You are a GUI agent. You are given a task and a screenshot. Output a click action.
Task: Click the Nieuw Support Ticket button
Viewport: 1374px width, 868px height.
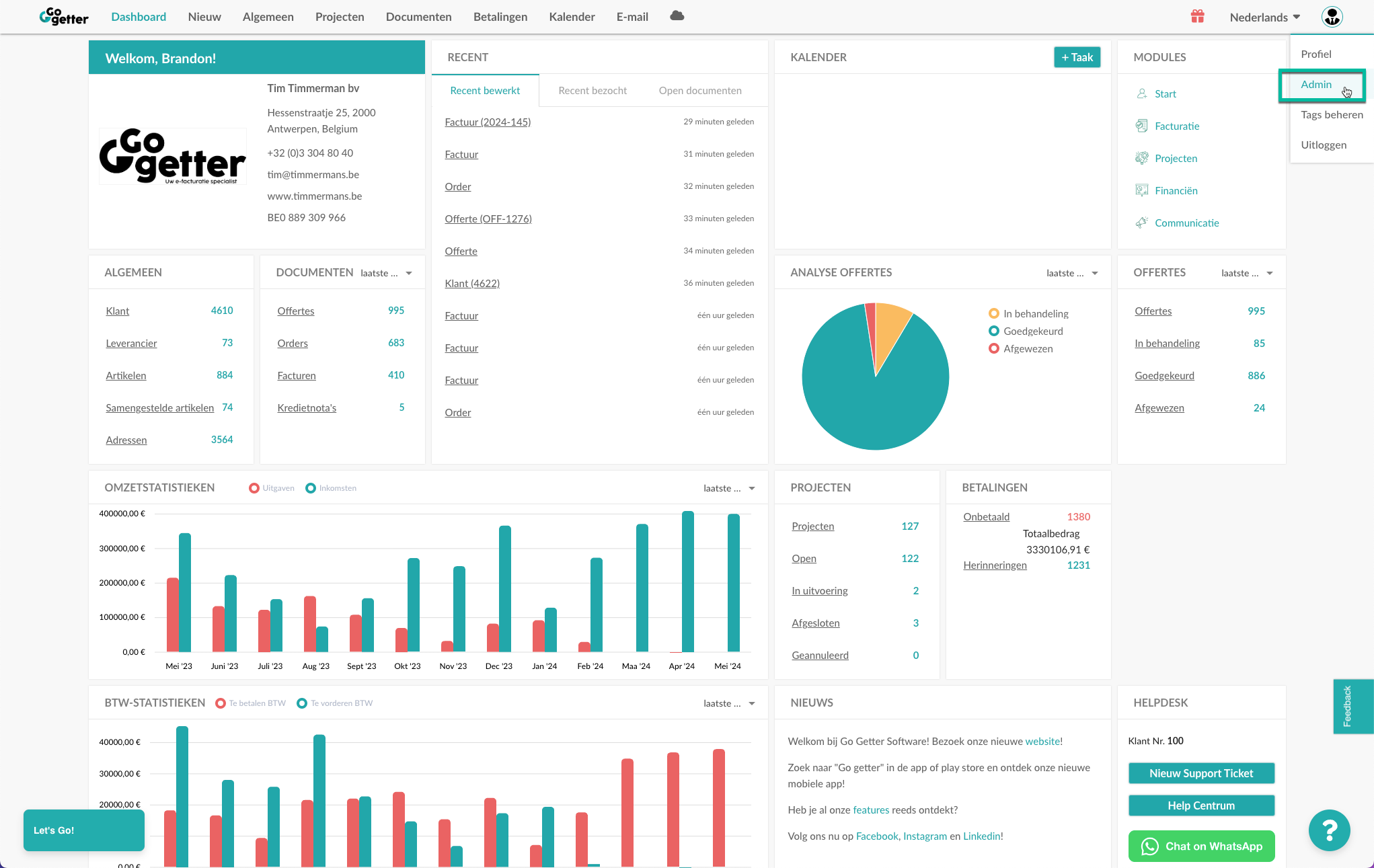[1201, 773]
